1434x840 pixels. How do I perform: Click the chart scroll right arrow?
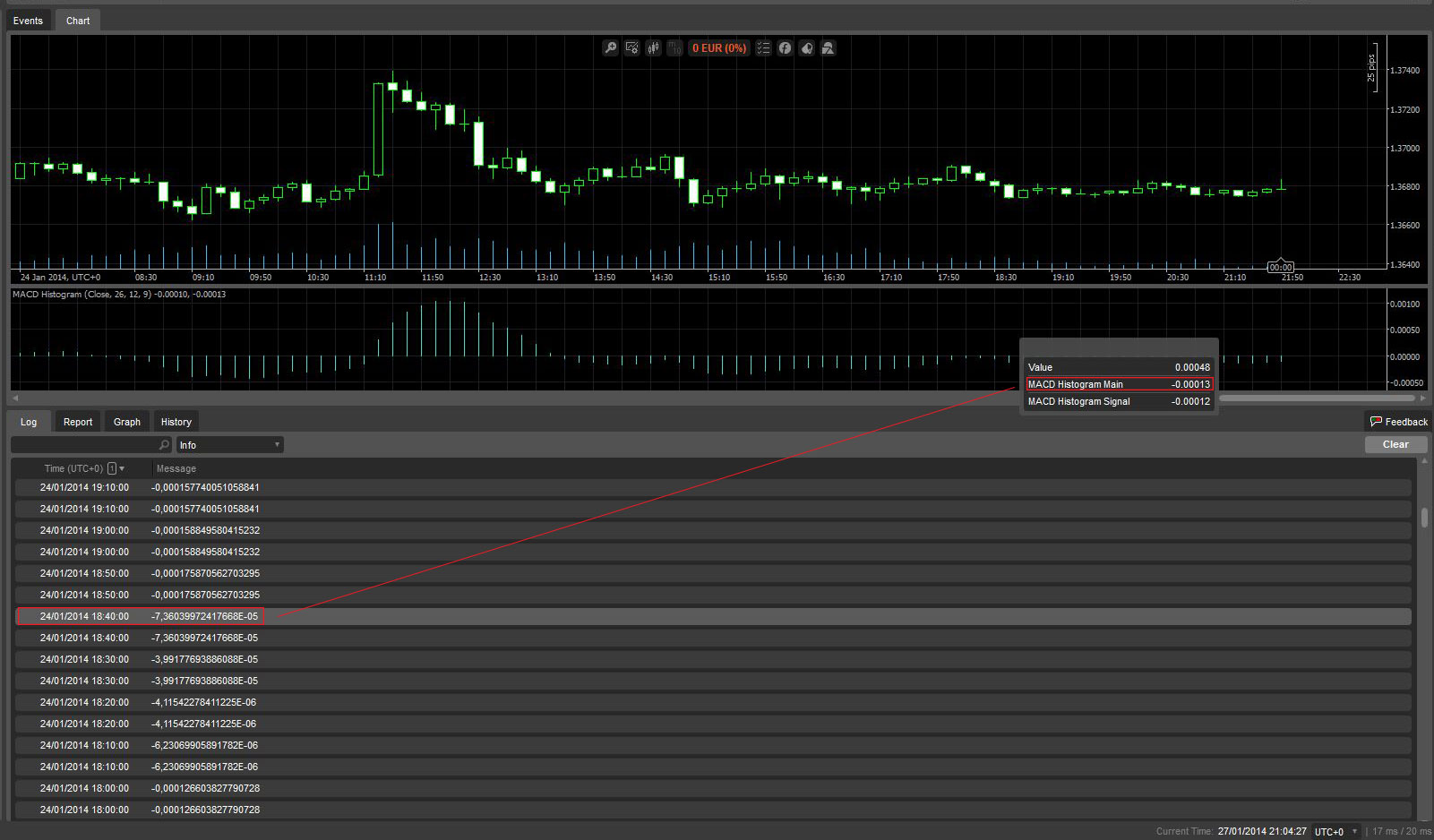coord(1422,398)
